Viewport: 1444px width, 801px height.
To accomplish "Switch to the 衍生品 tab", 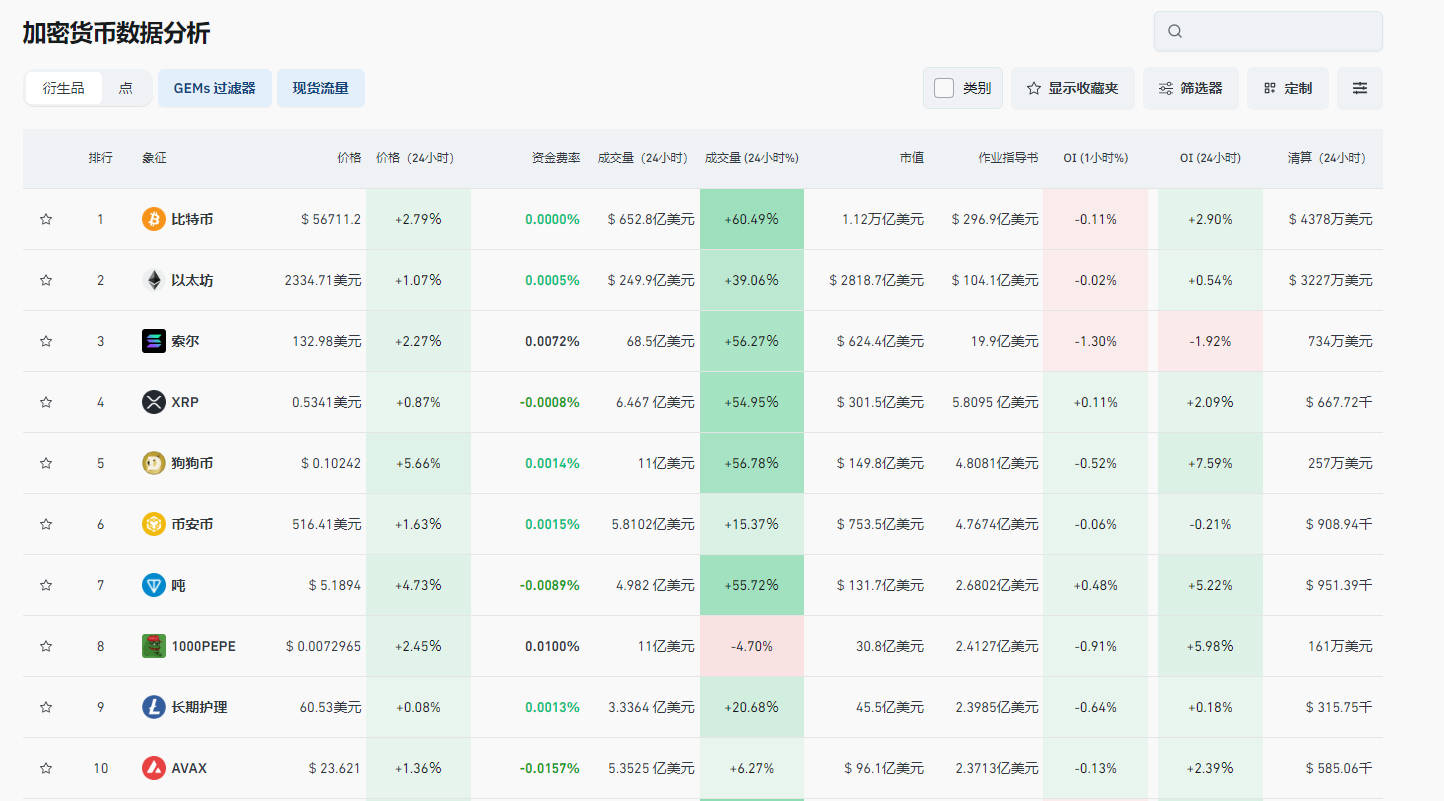I will (x=63, y=88).
